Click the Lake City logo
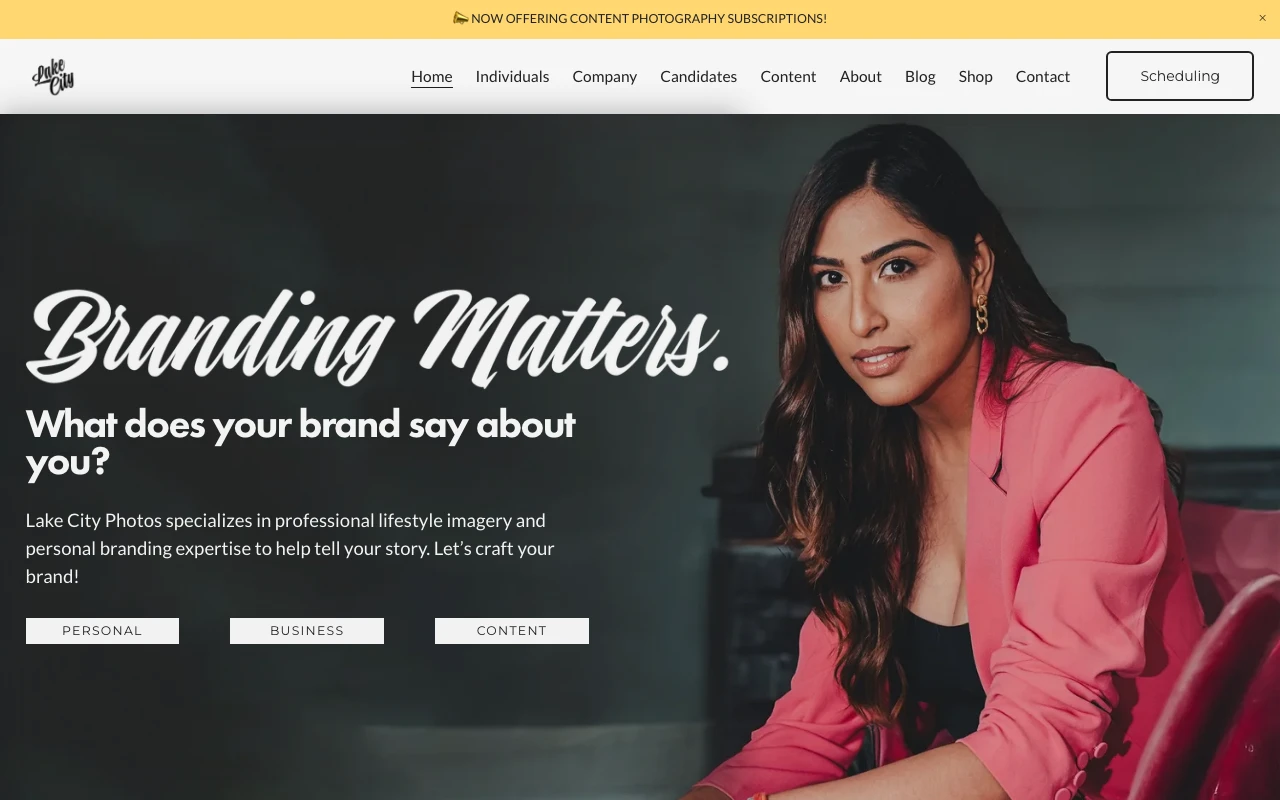 click(x=53, y=76)
